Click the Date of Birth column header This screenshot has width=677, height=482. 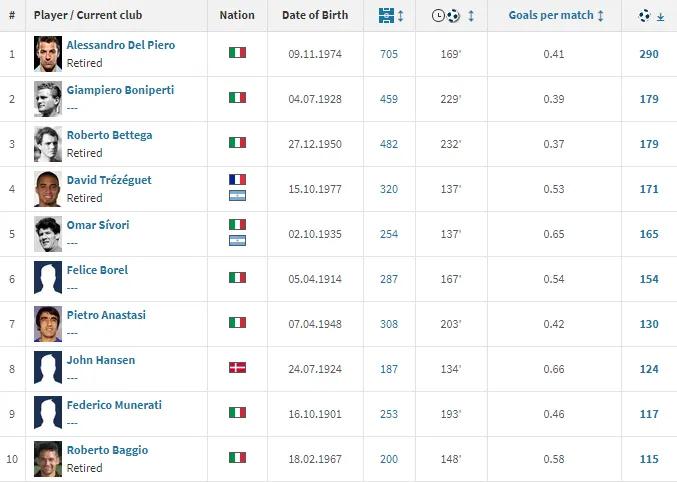coord(313,16)
